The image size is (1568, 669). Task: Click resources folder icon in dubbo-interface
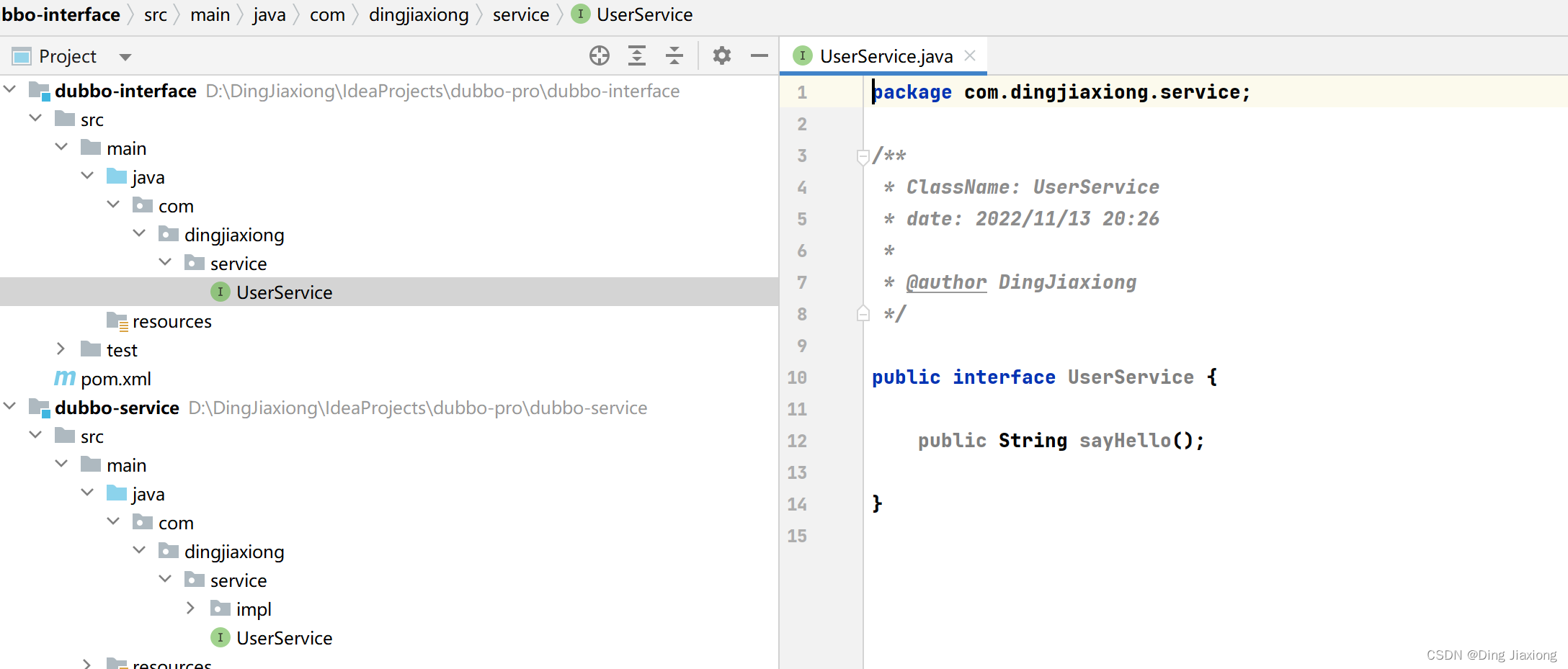coord(117,321)
